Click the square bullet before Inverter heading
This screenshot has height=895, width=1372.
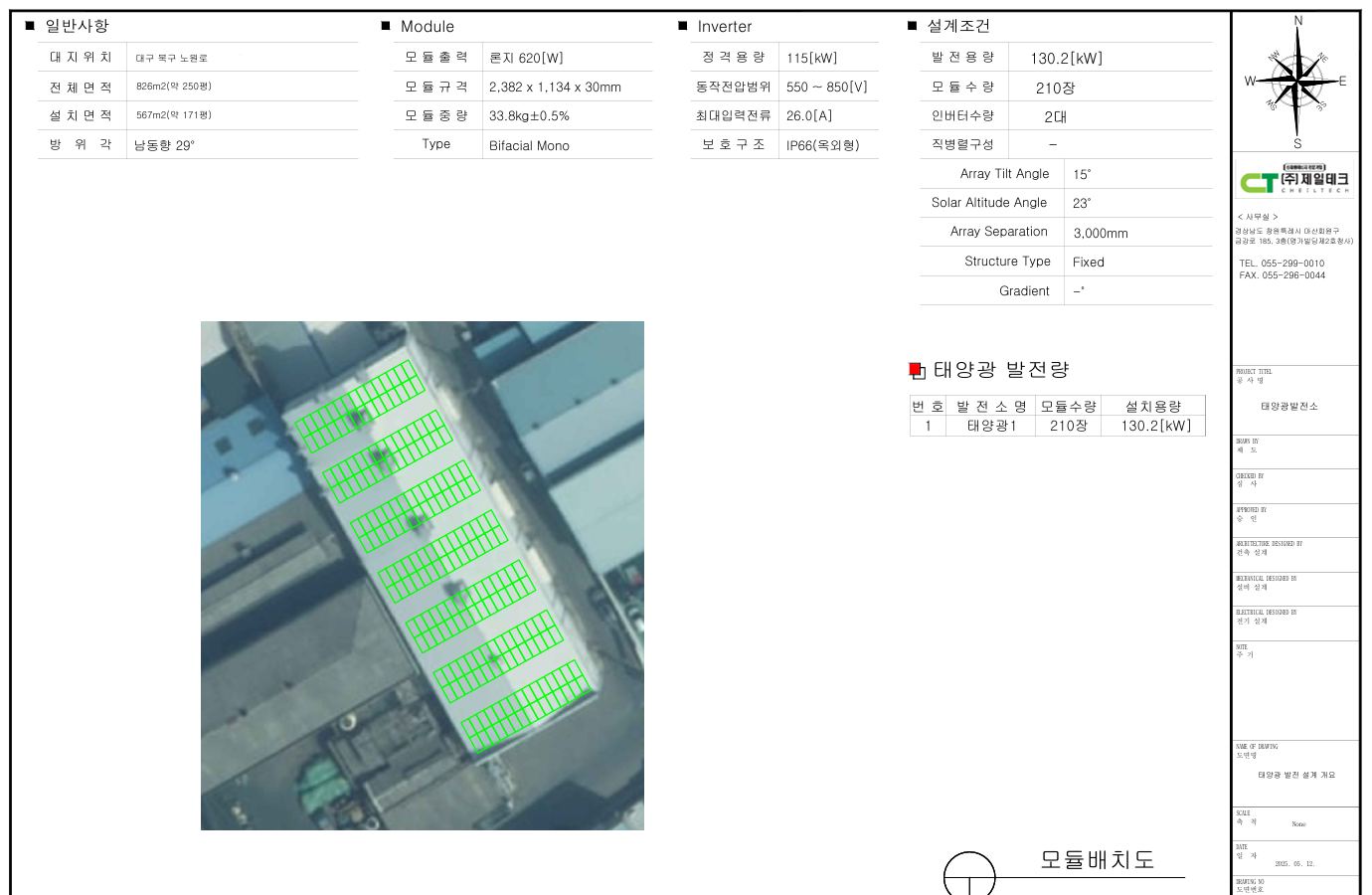[x=683, y=26]
